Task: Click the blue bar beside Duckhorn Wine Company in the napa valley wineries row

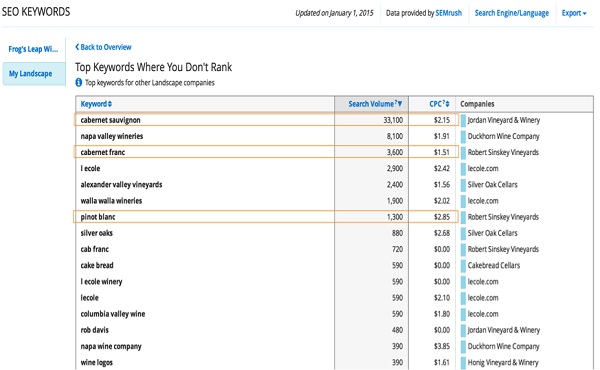Action: click(x=463, y=136)
